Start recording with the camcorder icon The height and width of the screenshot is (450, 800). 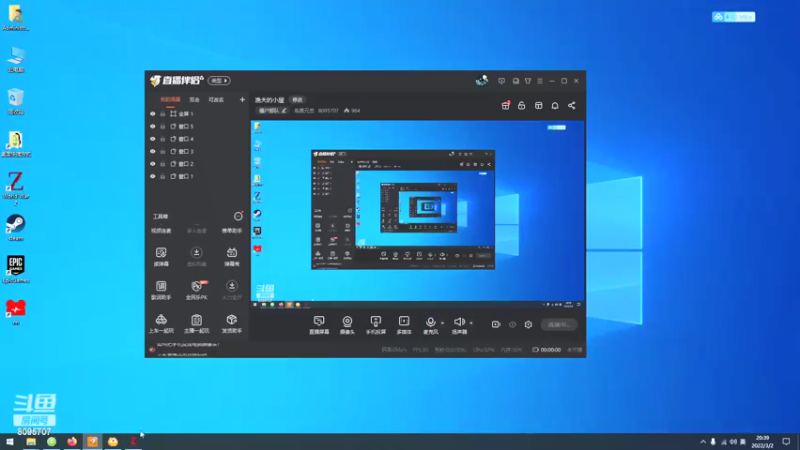[x=496, y=324]
